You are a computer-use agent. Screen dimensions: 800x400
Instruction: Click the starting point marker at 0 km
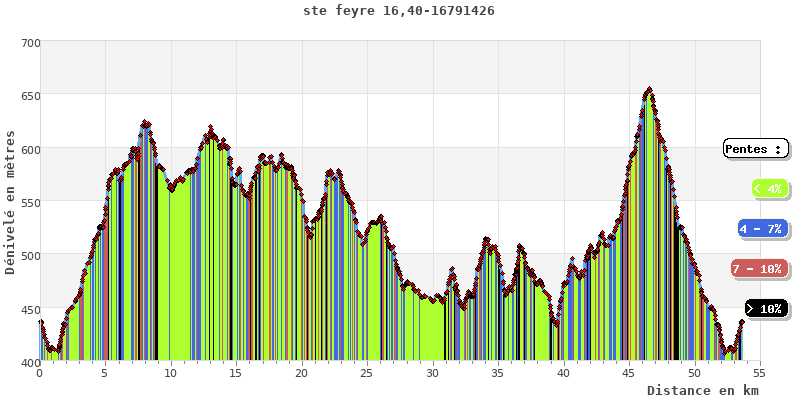[40, 321]
